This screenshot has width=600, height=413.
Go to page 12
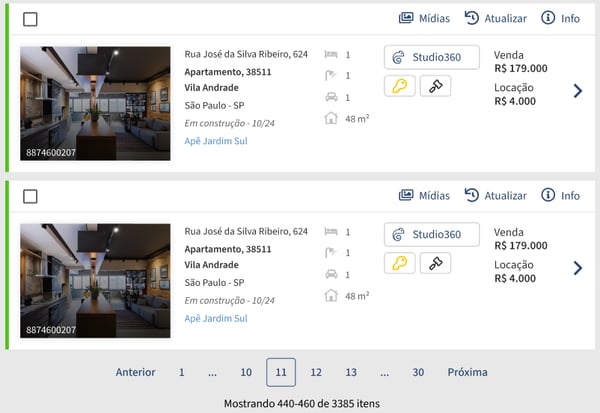tap(316, 372)
